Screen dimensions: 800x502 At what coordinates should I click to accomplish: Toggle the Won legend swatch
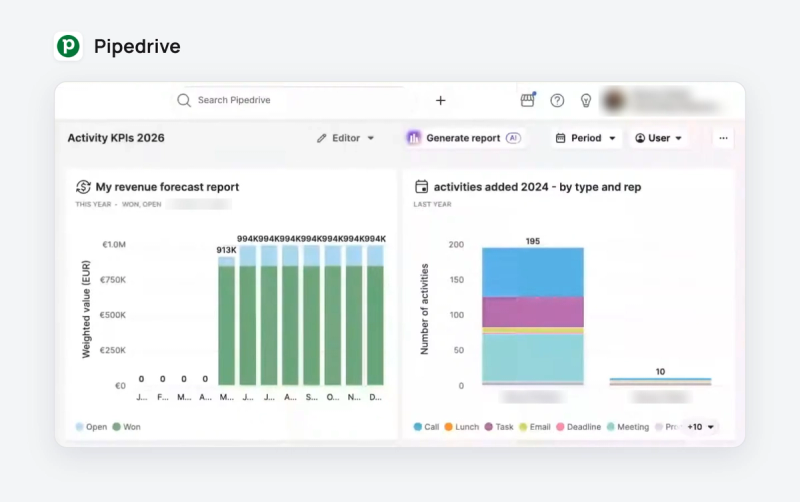[x=116, y=427]
